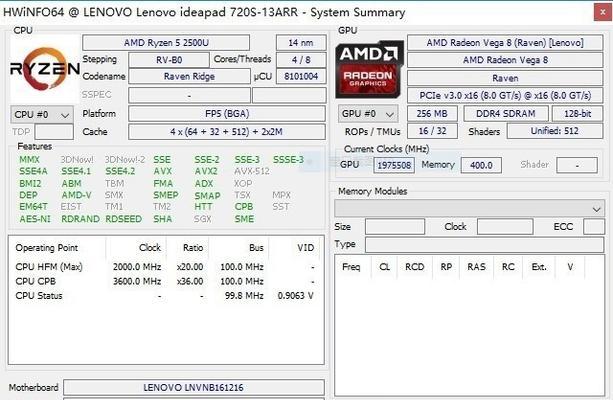The image size is (613, 400).
Task: Click the 4 / 8 cores/threads field
Action: coord(301,60)
